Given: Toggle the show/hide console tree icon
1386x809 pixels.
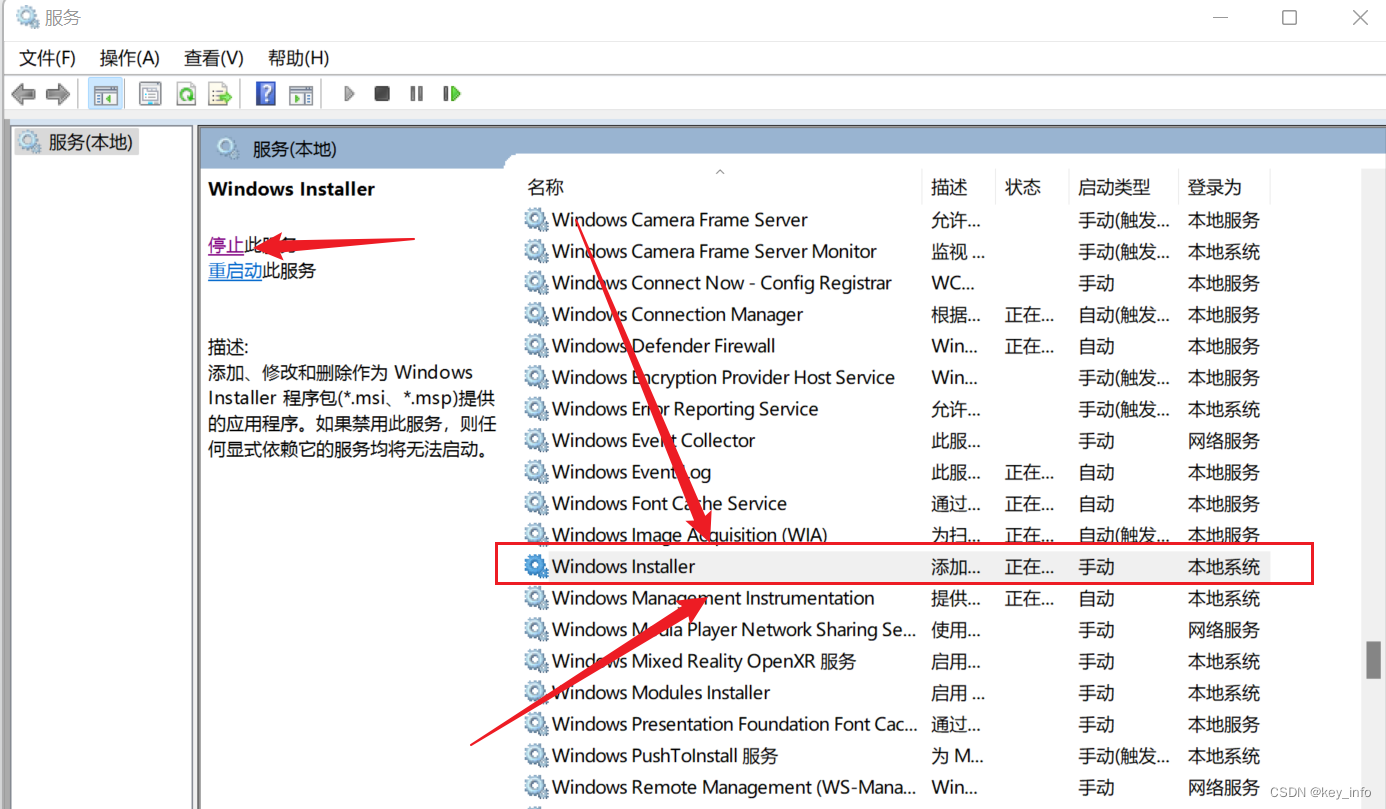Looking at the screenshot, I should point(106,94).
